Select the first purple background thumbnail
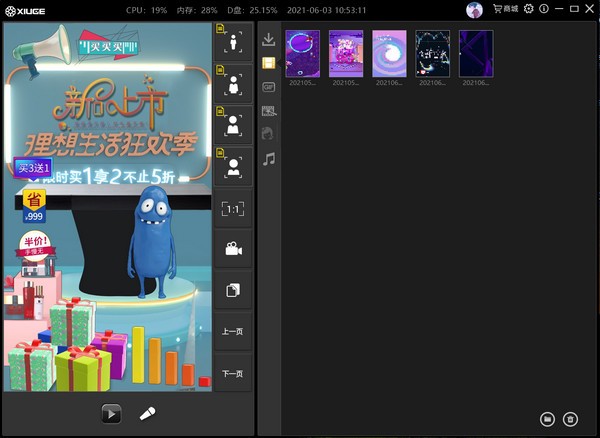This screenshot has height=438, width=600. click(x=302, y=53)
